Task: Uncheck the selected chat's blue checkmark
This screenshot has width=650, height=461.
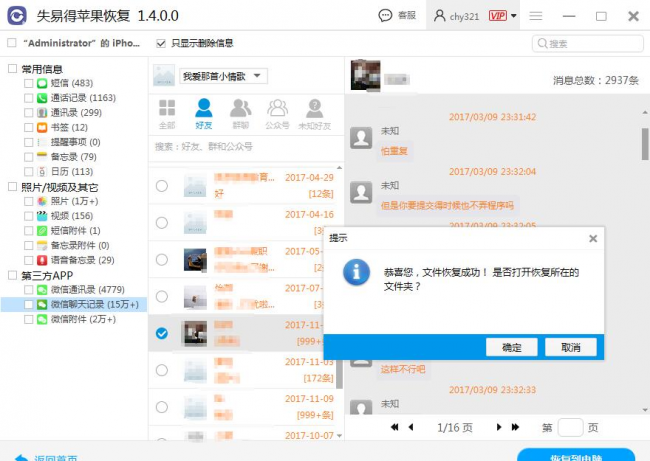Action: point(162,333)
